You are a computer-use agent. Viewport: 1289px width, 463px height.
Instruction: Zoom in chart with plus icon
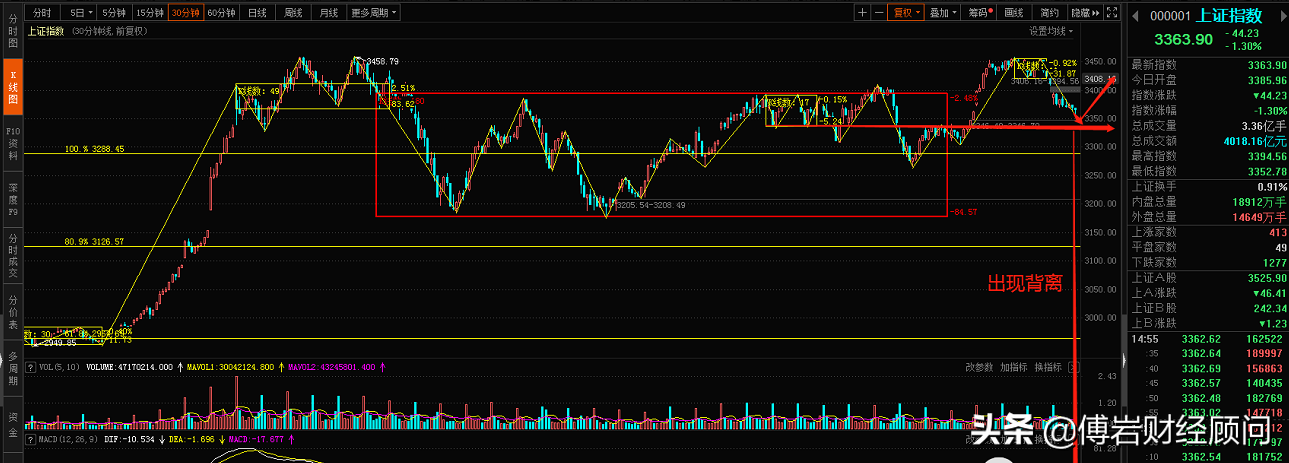[862, 13]
